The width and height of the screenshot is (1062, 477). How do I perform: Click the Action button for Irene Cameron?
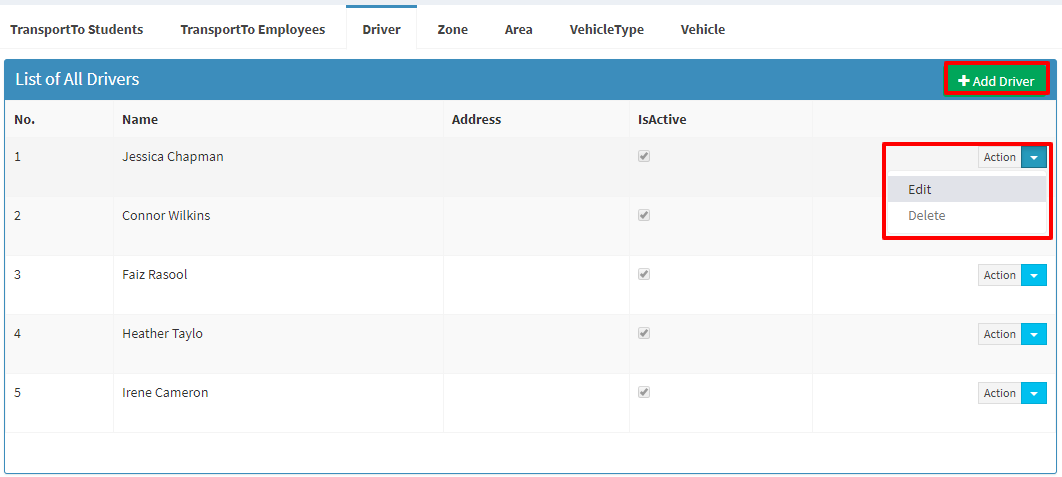coord(1000,393)
